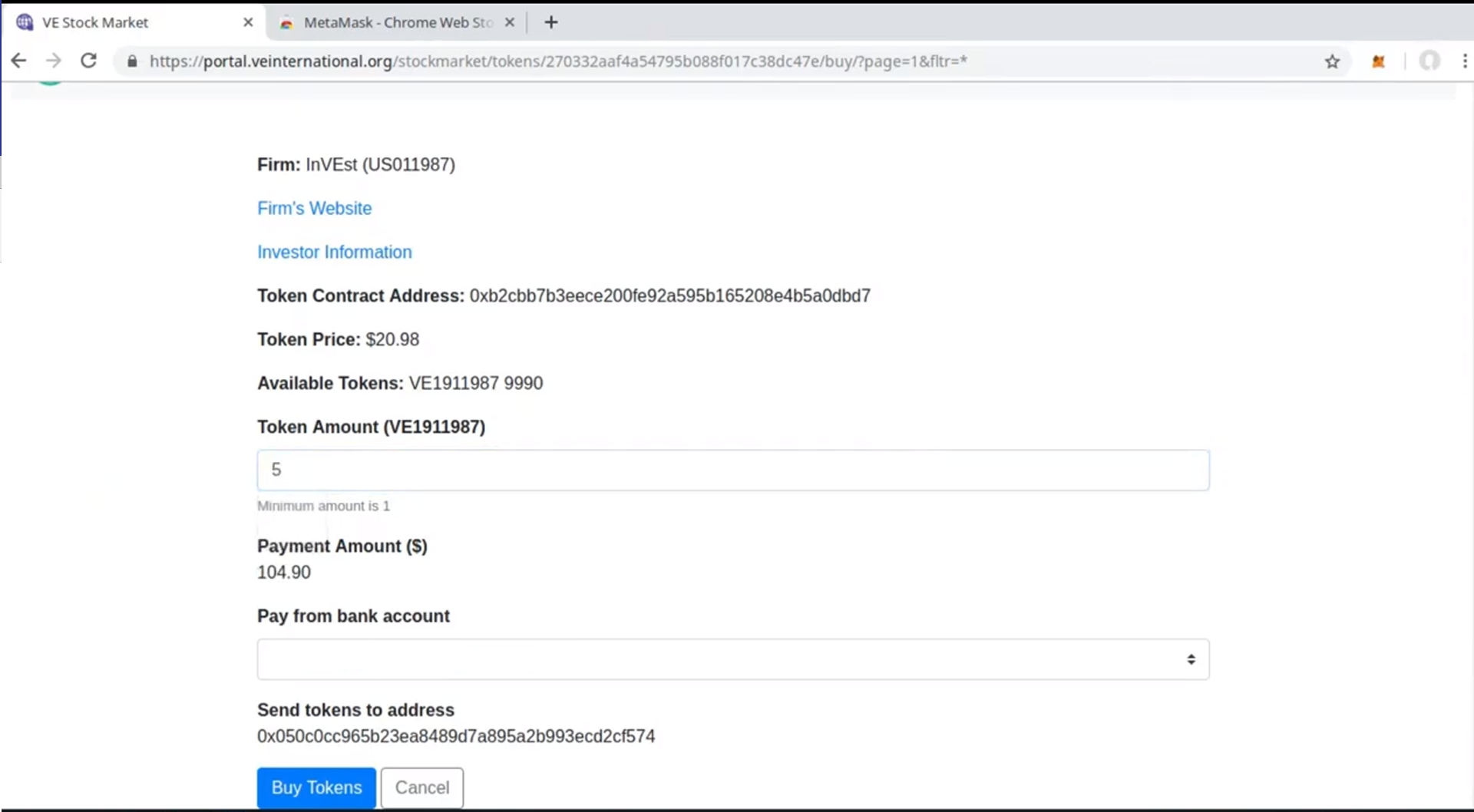This screenshot has width=1474, height=812.
Task: Open a new tab with plus button
Action: point(551,22)
